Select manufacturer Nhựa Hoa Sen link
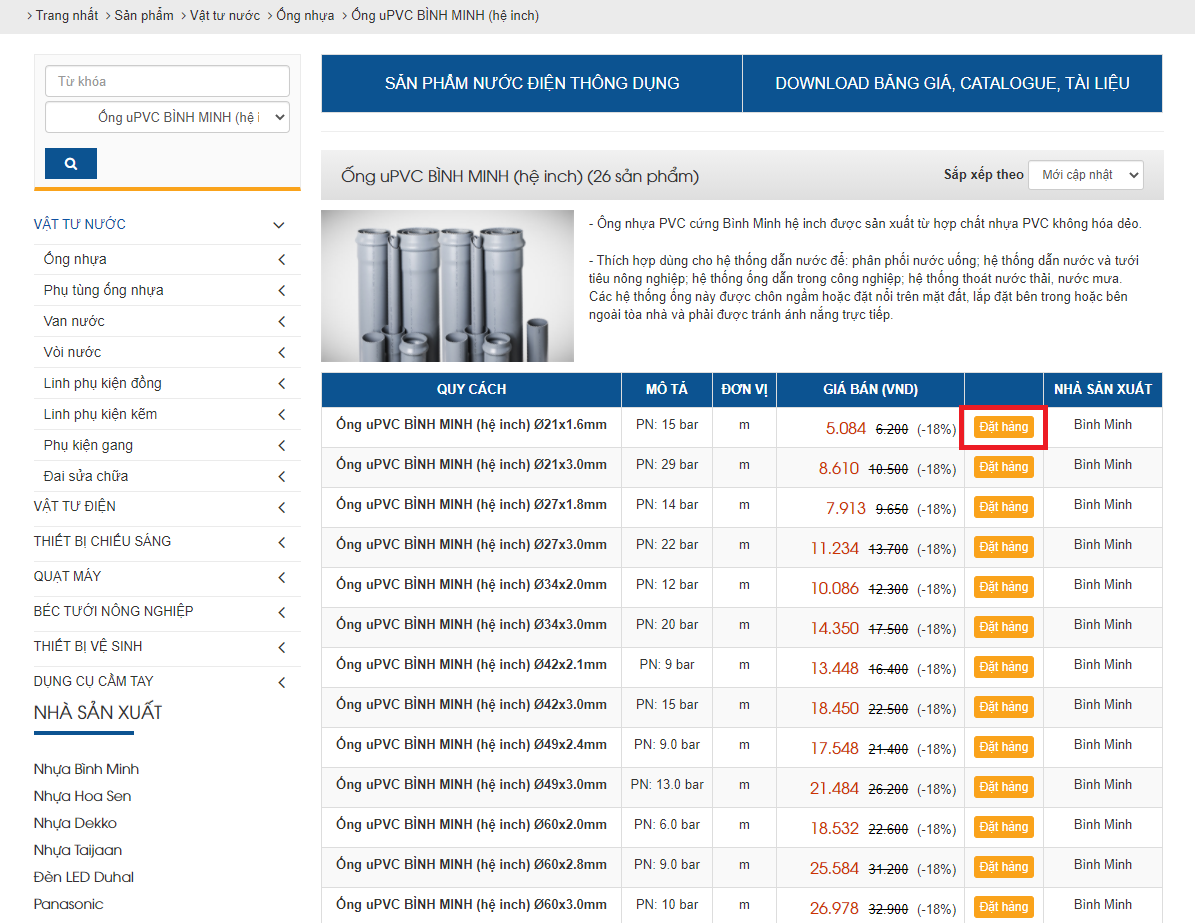 (x=82, y=796)
